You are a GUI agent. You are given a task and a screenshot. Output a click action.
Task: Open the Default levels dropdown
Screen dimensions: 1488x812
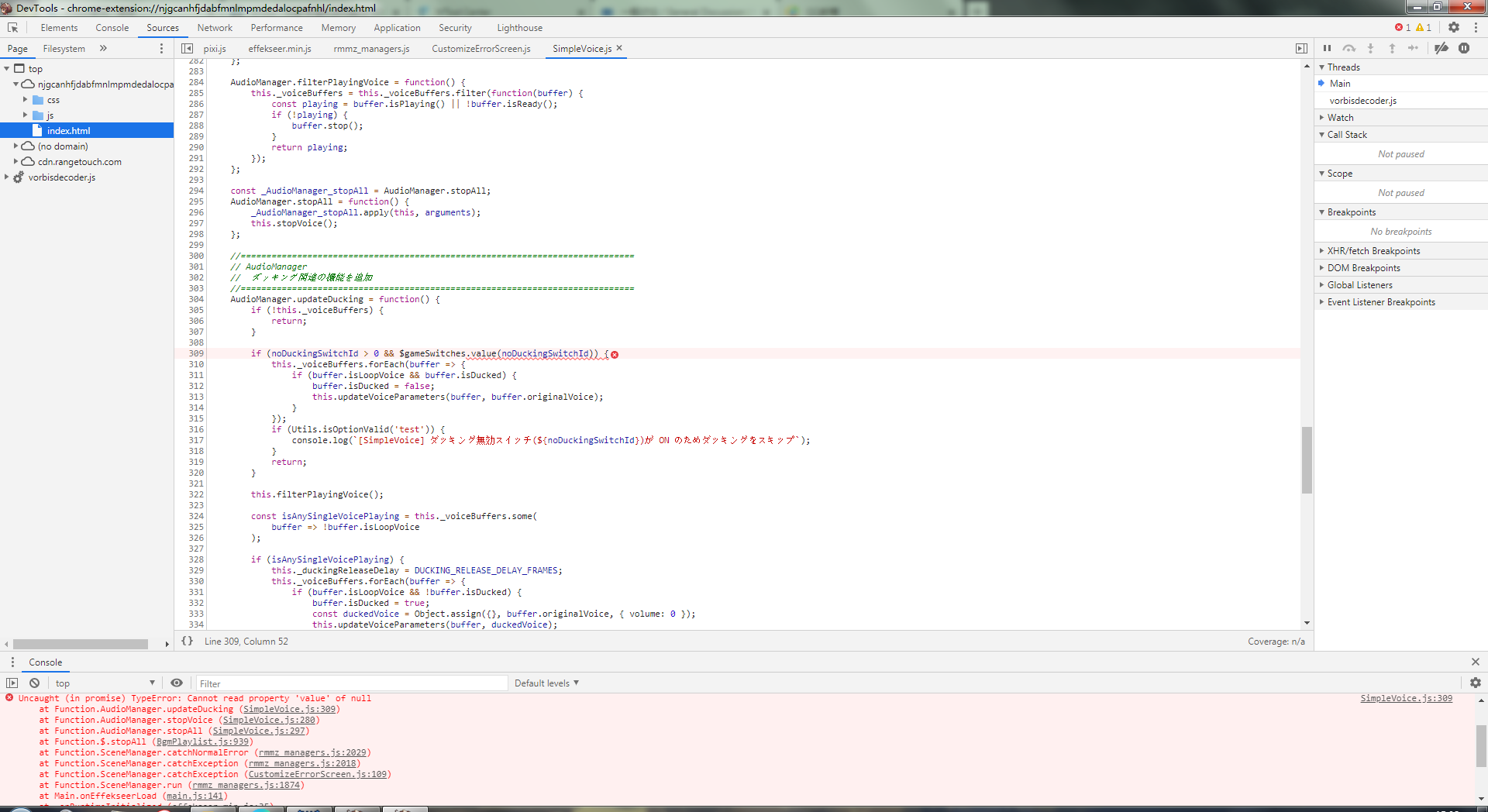click(x=546, y=683)
